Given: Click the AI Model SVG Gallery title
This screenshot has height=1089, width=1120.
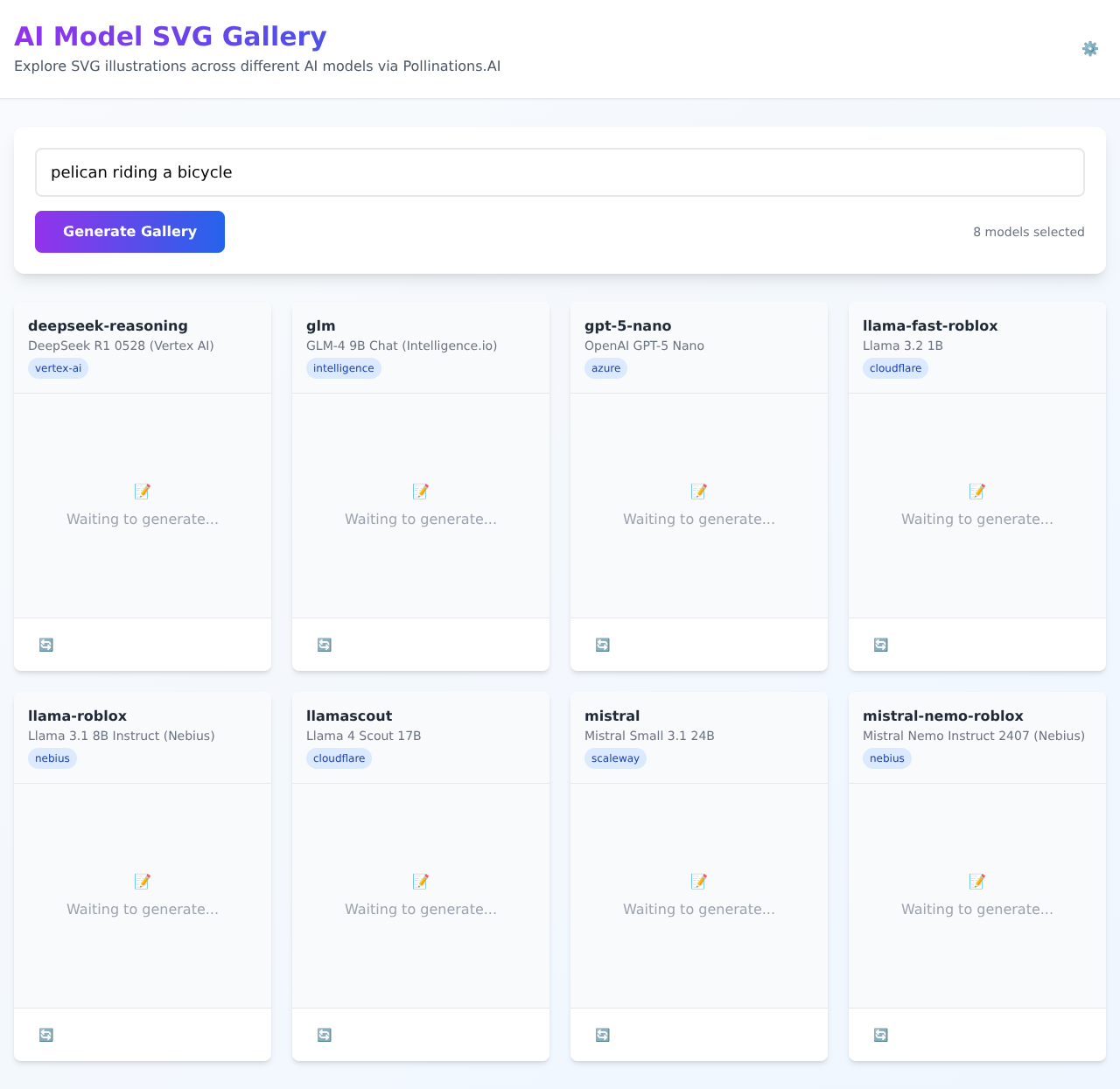Looking at the screenshot, I should tap(171, 37).
